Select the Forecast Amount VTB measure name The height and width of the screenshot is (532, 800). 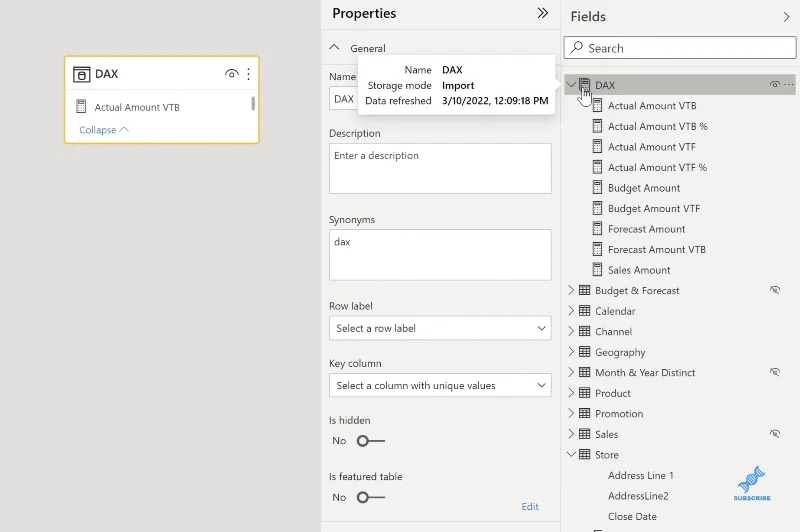tap(657, 249)
